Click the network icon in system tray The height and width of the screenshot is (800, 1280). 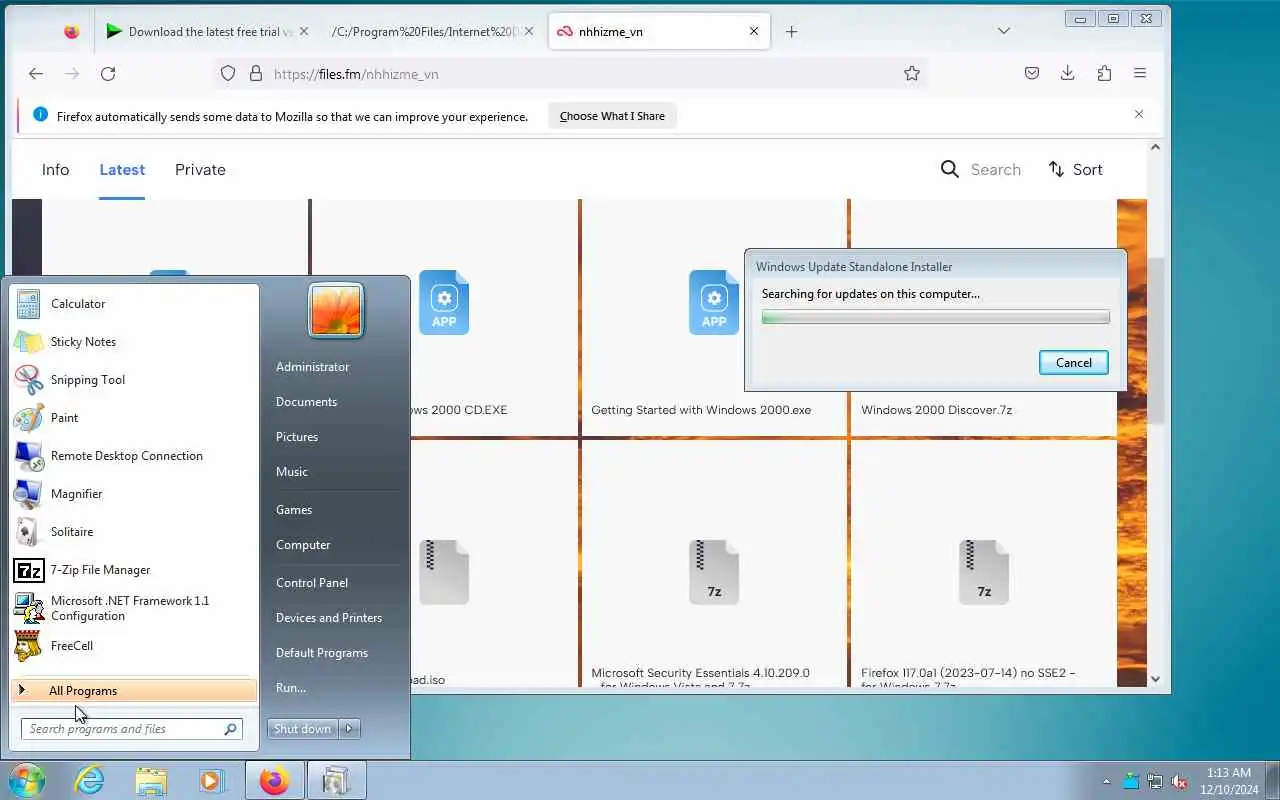(1155, 781)
